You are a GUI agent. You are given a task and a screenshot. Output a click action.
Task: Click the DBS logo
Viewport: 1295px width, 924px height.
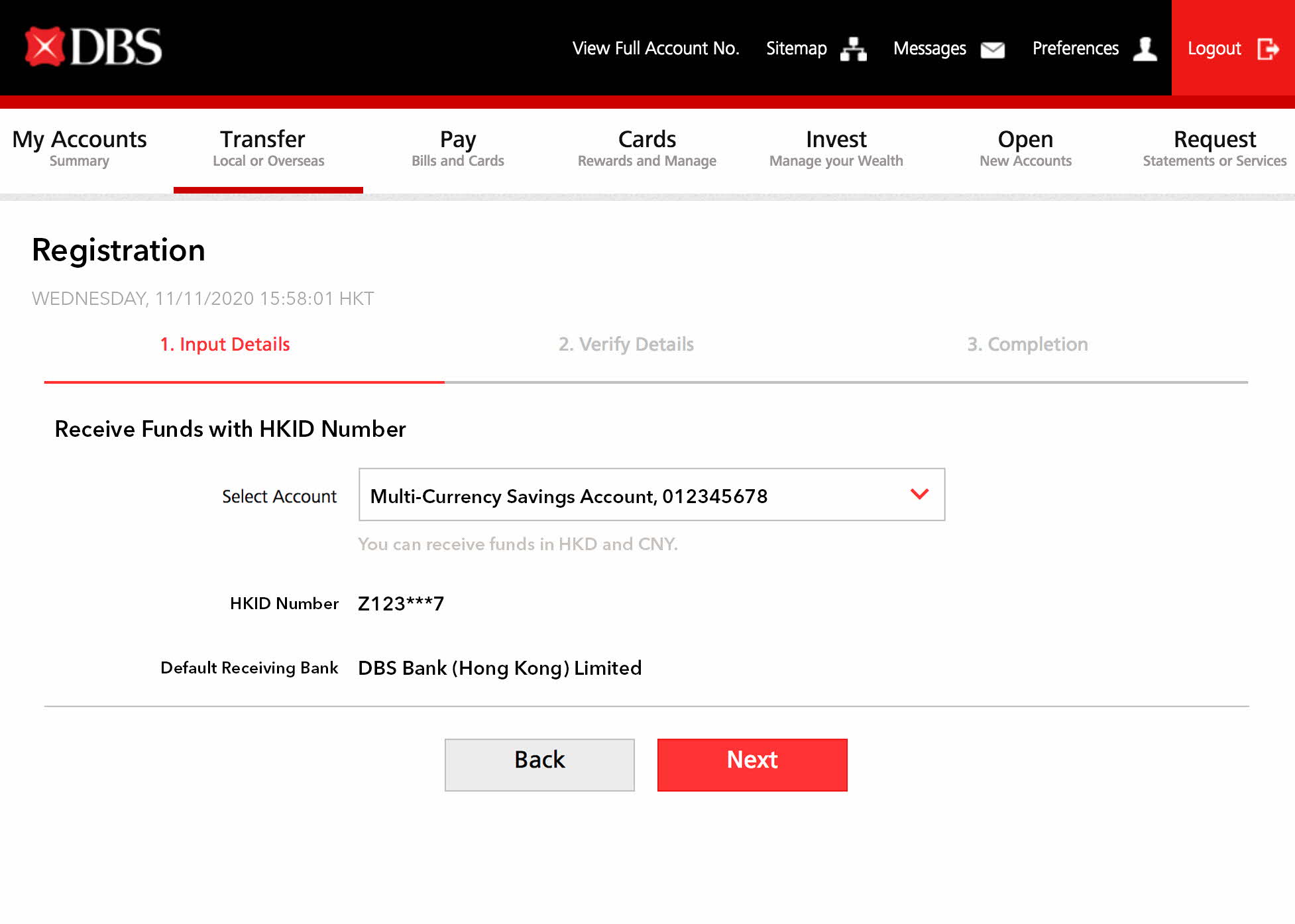click(x=93, y=46)
